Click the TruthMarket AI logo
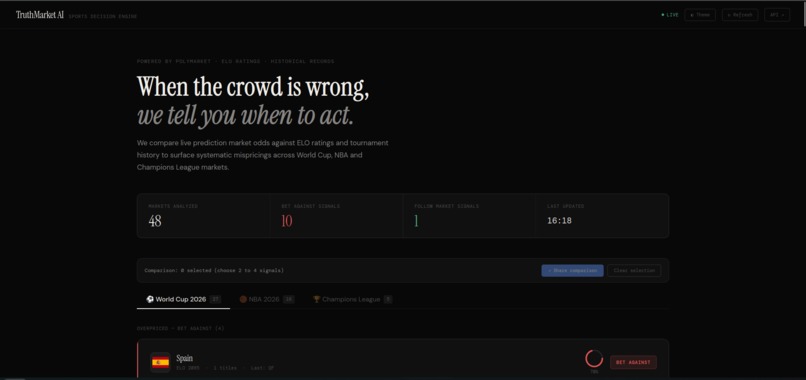Image resolution: width=806 pixels, height=380 pixels. pos(40,15)
